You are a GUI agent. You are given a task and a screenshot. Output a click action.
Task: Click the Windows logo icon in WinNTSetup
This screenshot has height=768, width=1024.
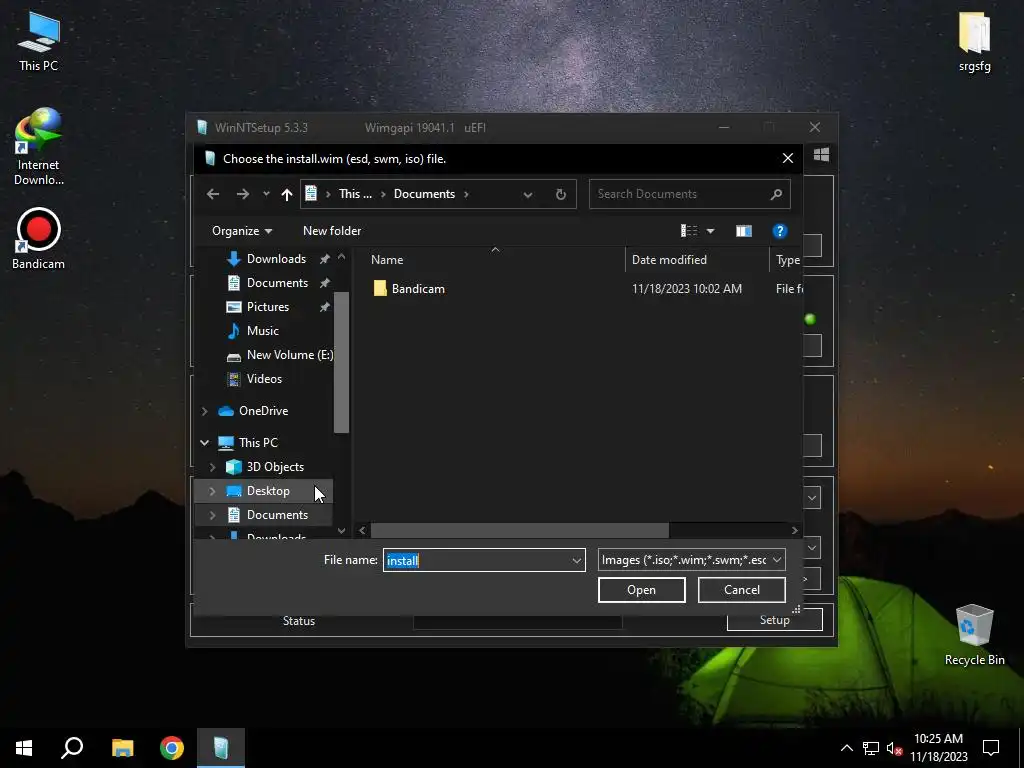click(x=822, y=155)
